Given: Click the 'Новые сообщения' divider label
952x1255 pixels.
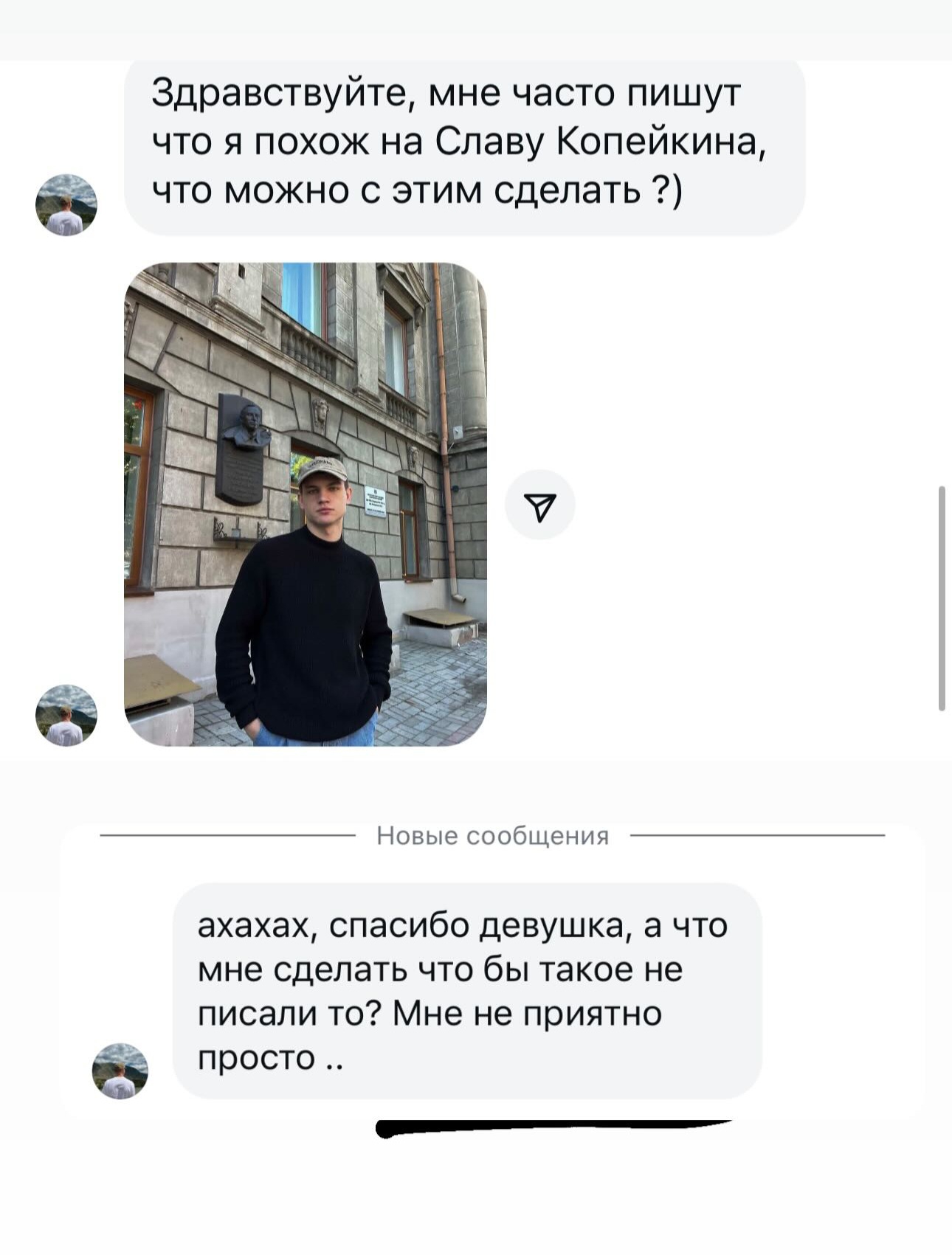Looking at the screenshot, I should coord(493,835).
